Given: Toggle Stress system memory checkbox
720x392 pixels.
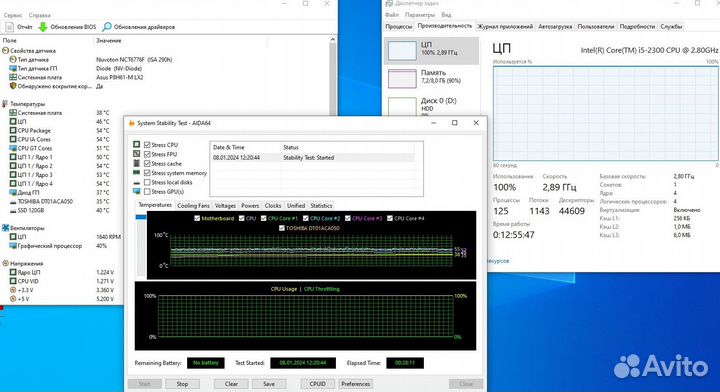Looking at the screenshot, I should 147,173.
